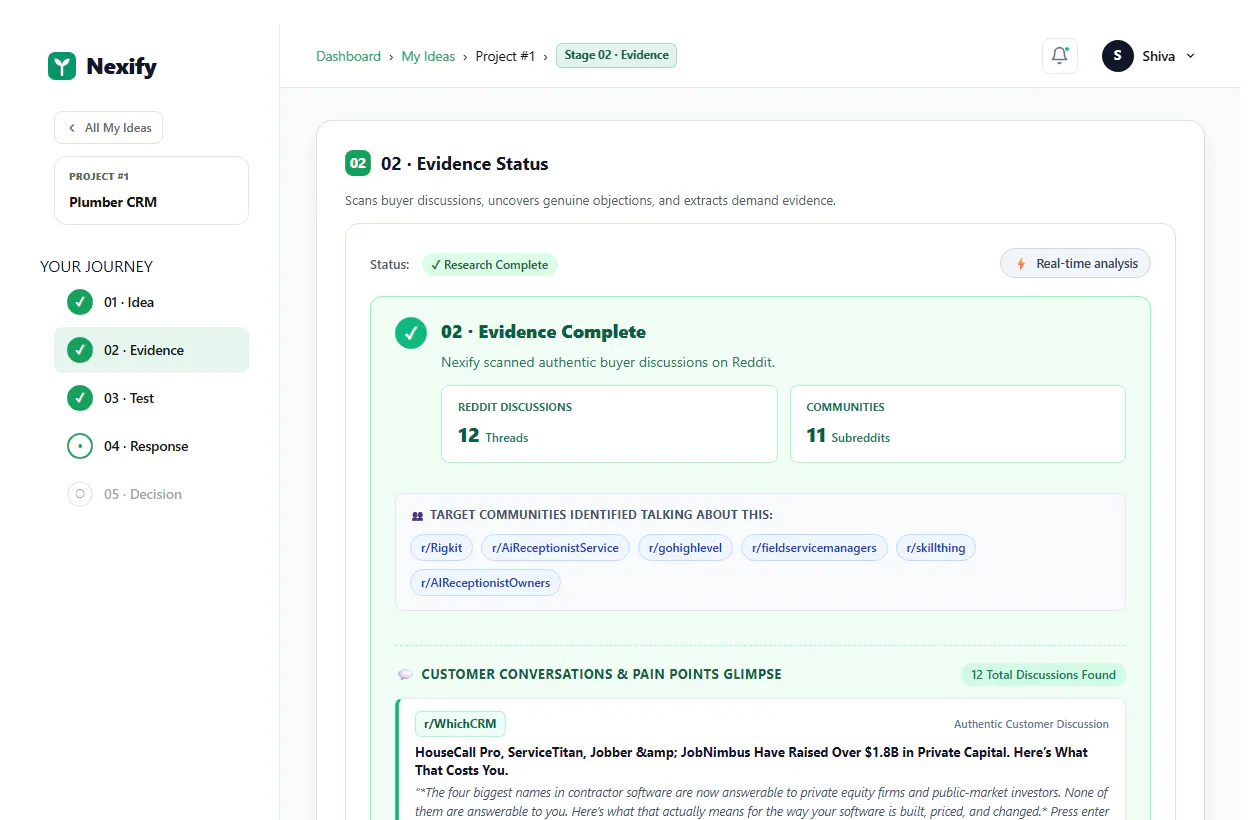
Task: Click the speech bubble icon beside Customer Conversations
Action: pyautogui.click(x=405, y=675)
